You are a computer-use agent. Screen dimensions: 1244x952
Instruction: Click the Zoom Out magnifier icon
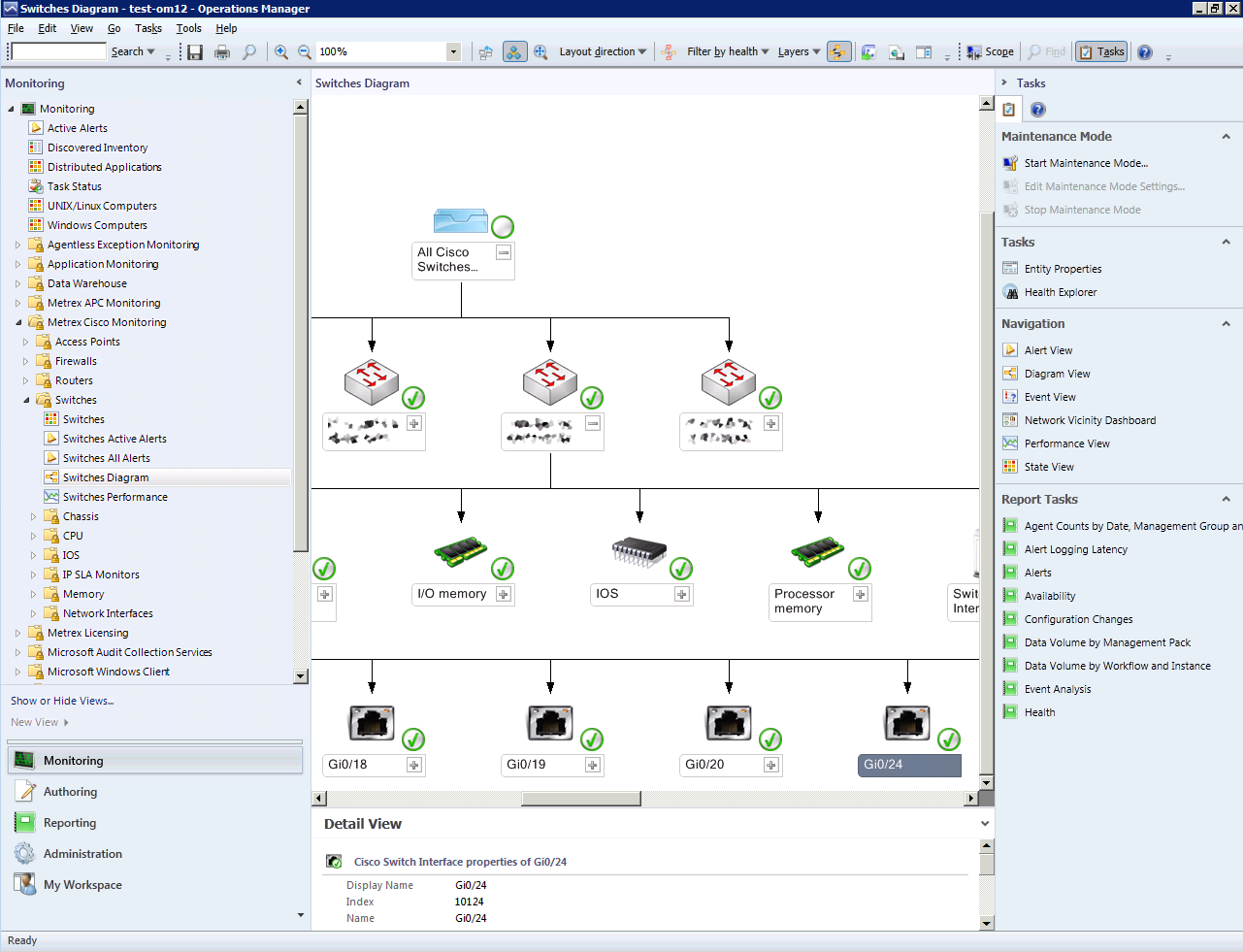pyautogui.click(x=305, y=52)
